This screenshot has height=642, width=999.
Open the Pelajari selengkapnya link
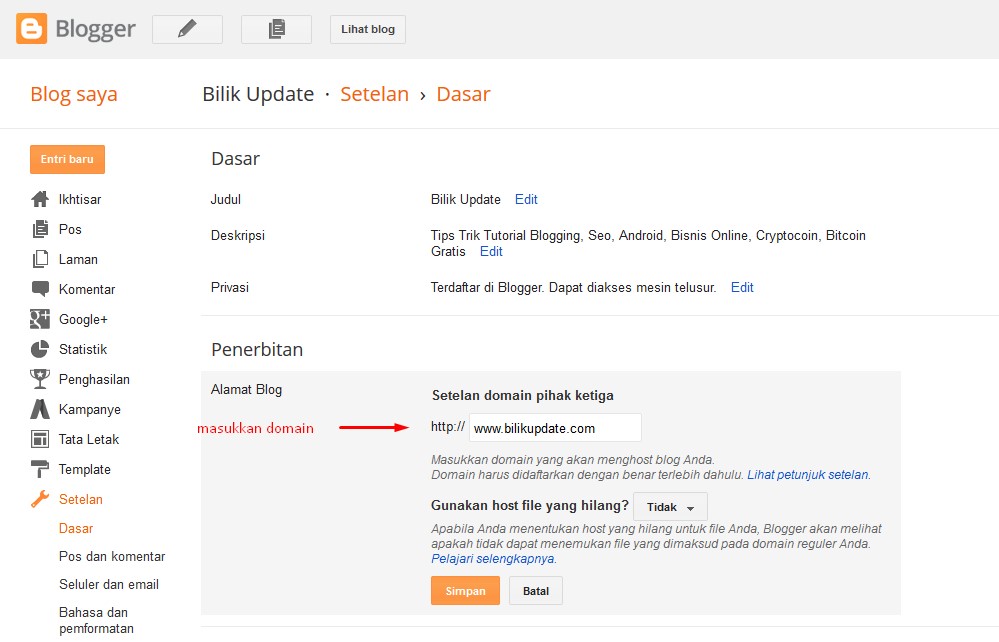[492, 559]
